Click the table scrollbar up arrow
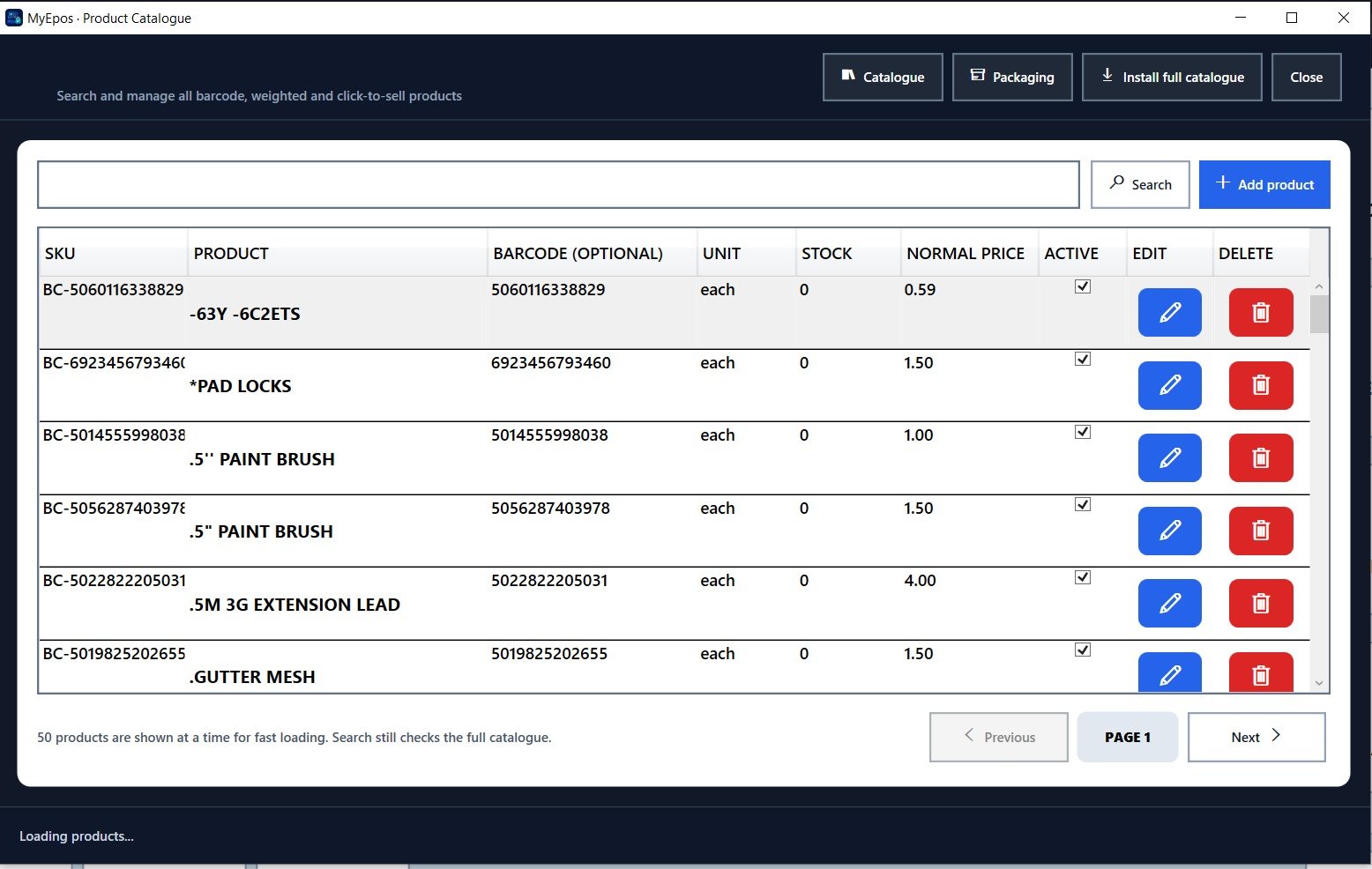This screenshot has width=1372, height=869. click(1319, 286)
